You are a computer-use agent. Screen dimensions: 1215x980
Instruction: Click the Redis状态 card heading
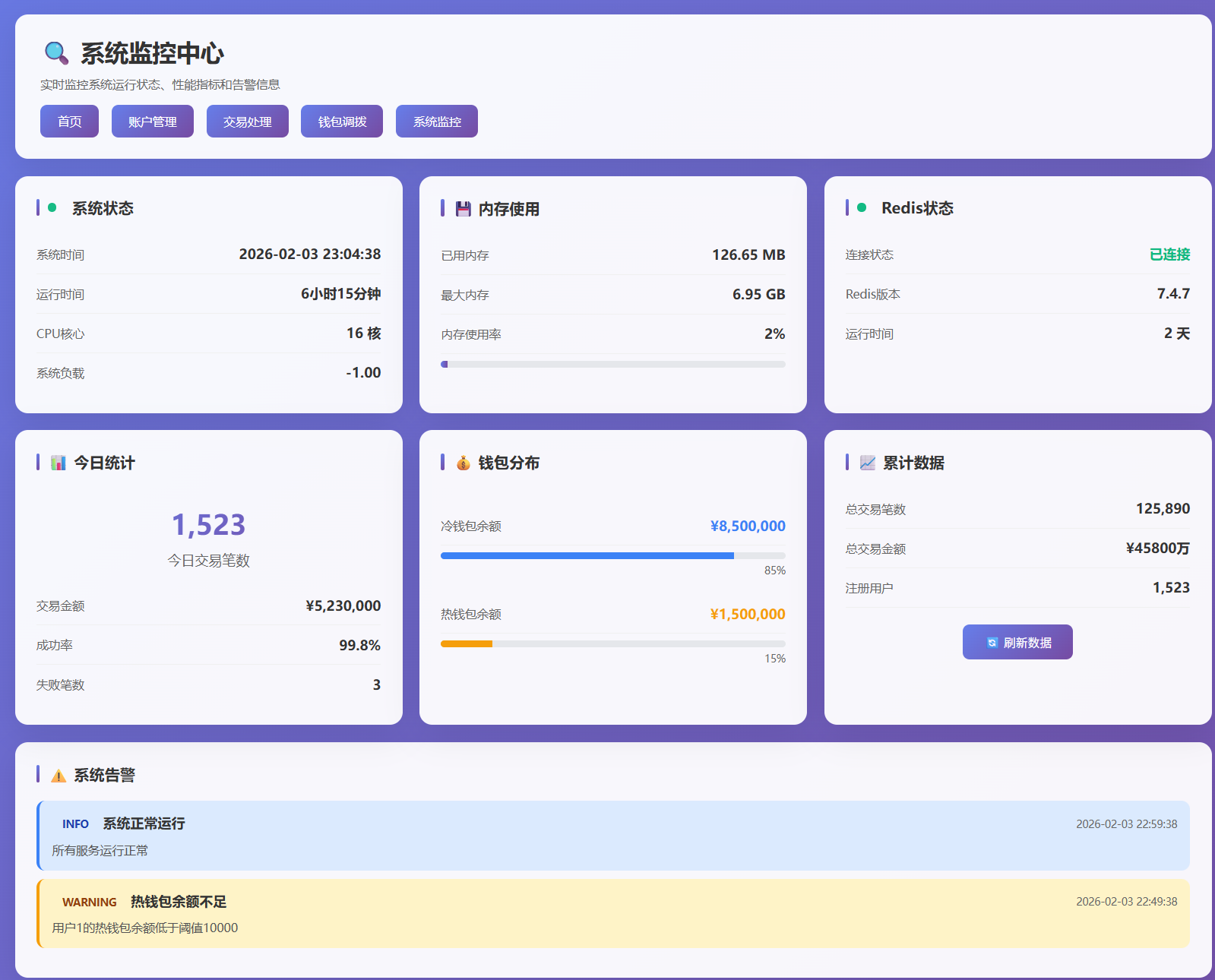pyautogui.click(x=917, y=208)
